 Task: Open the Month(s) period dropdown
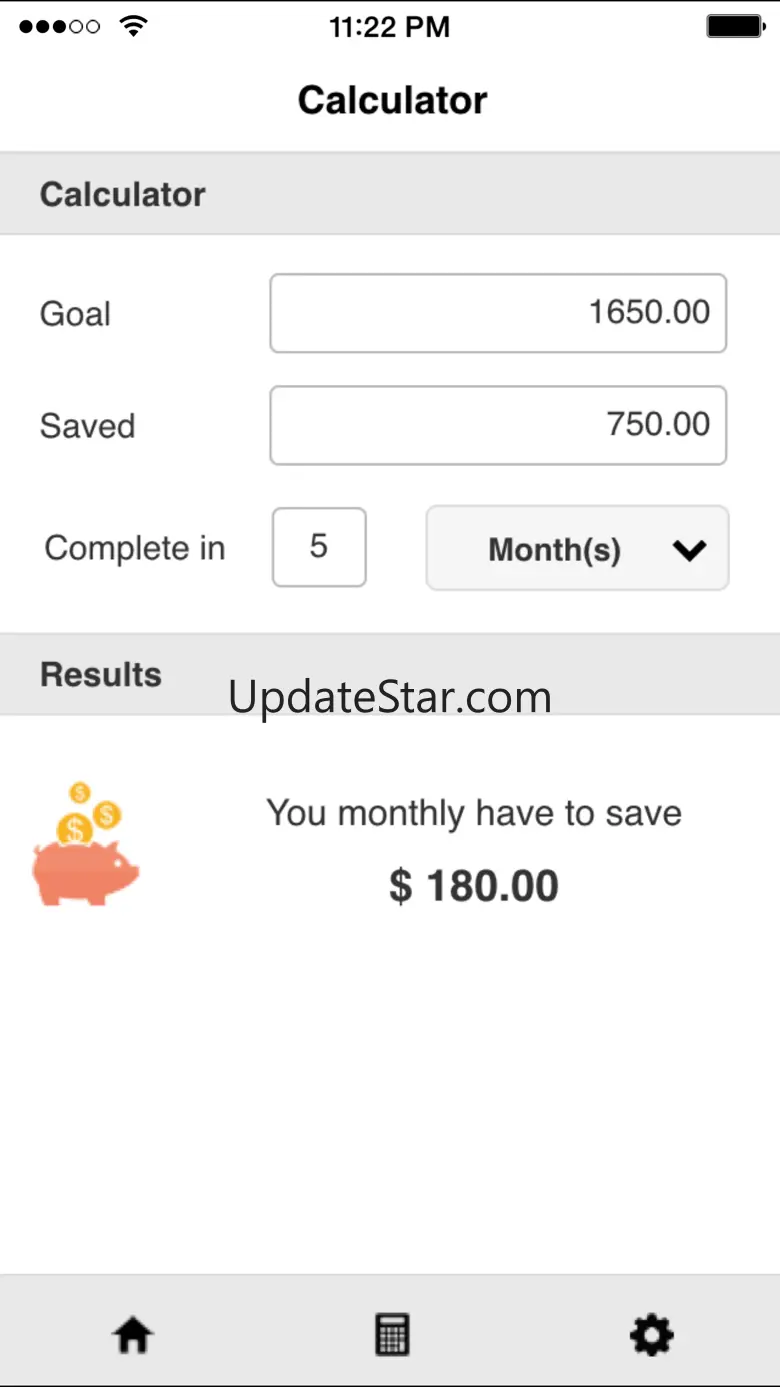click(x=577, y=549)
